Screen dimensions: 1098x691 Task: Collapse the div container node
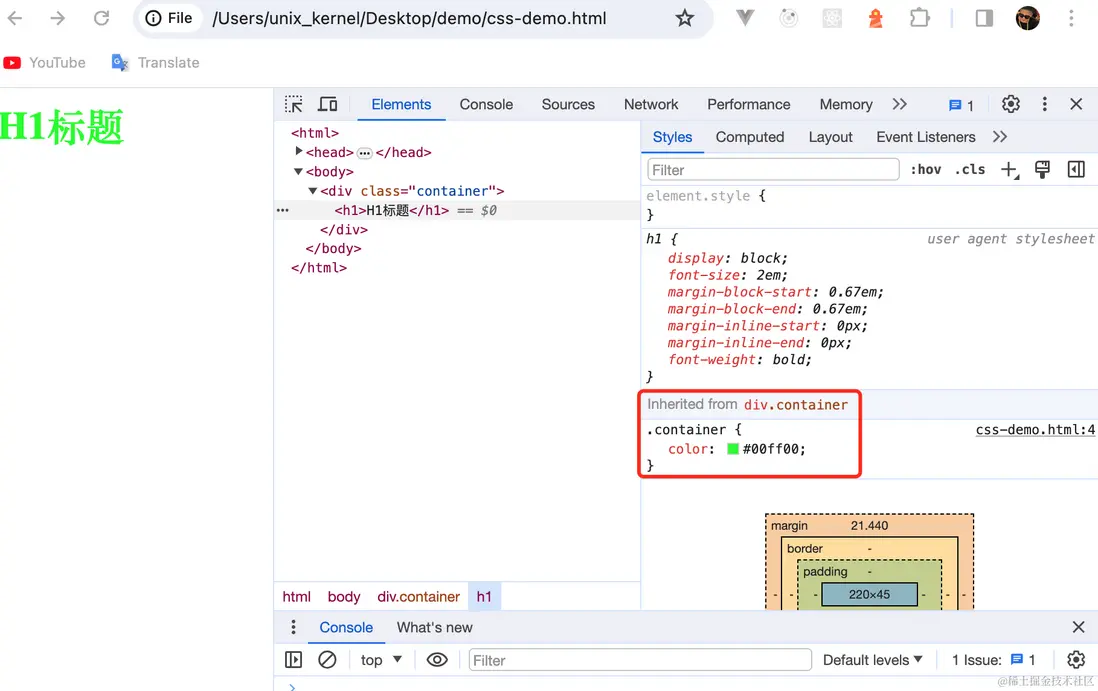[313, 191]
